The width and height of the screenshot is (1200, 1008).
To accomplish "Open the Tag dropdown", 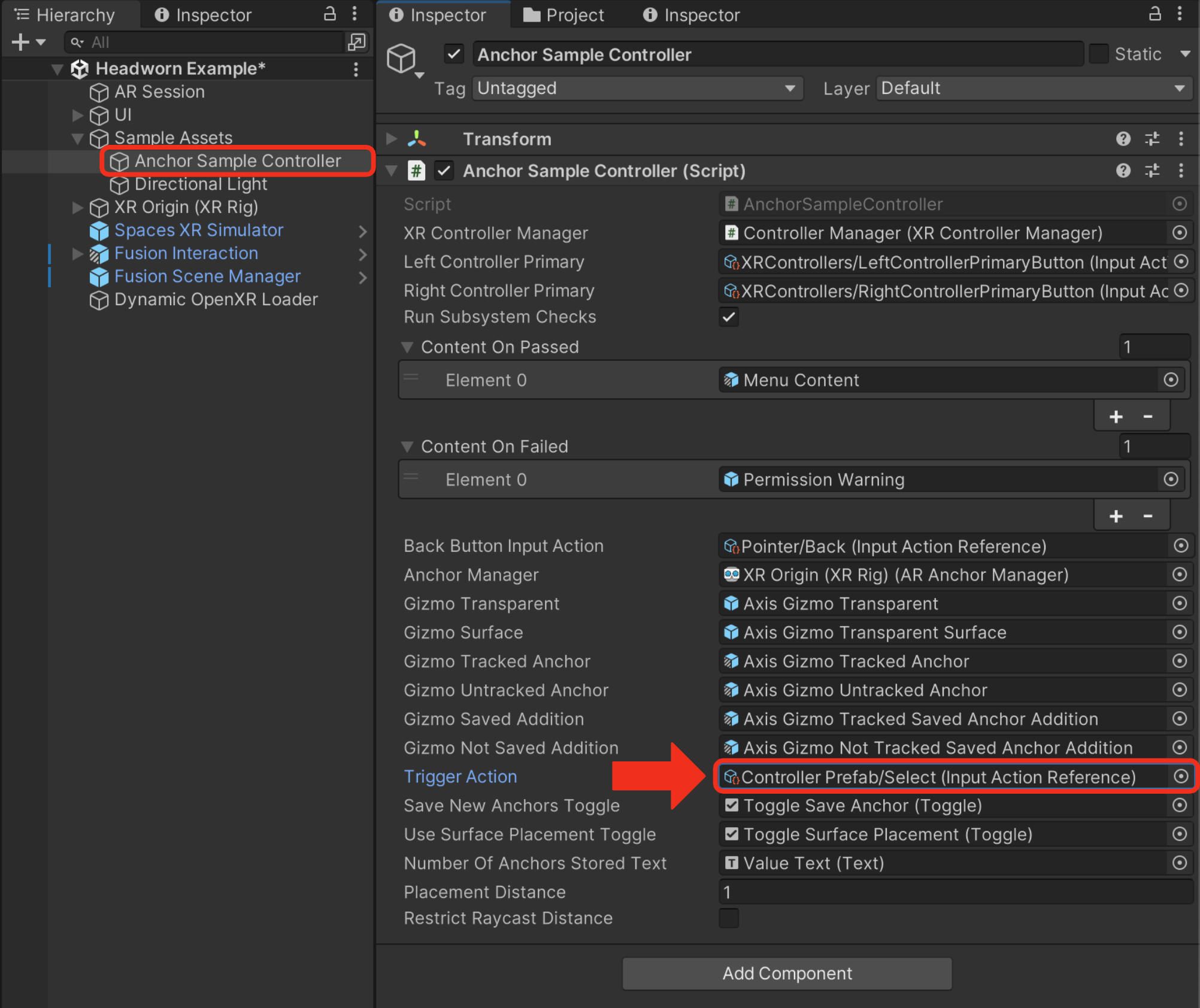I will (x=638, y=89).
